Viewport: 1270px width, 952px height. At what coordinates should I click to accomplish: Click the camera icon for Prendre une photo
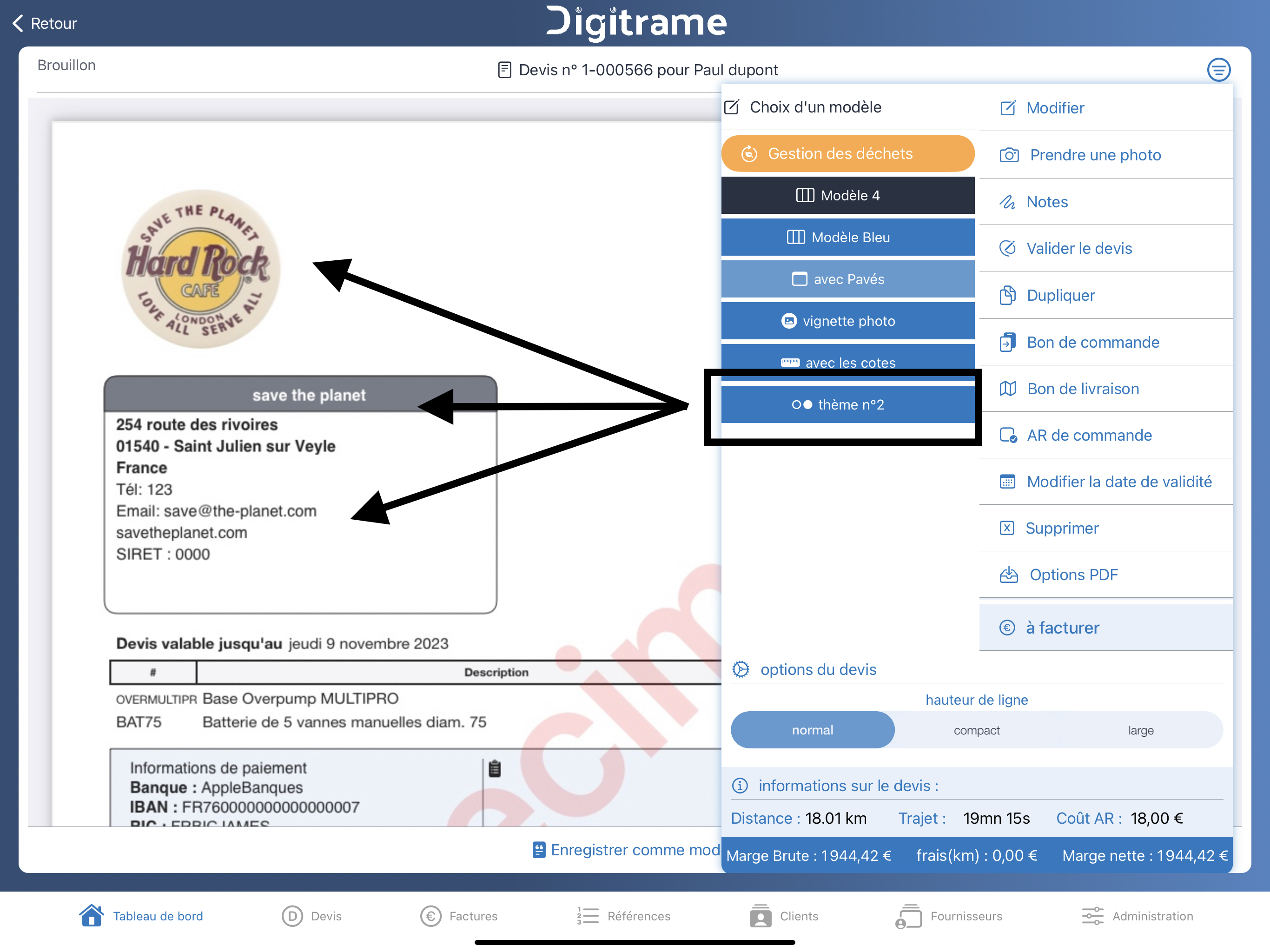pyautogui.click(x=1009, y=155)
